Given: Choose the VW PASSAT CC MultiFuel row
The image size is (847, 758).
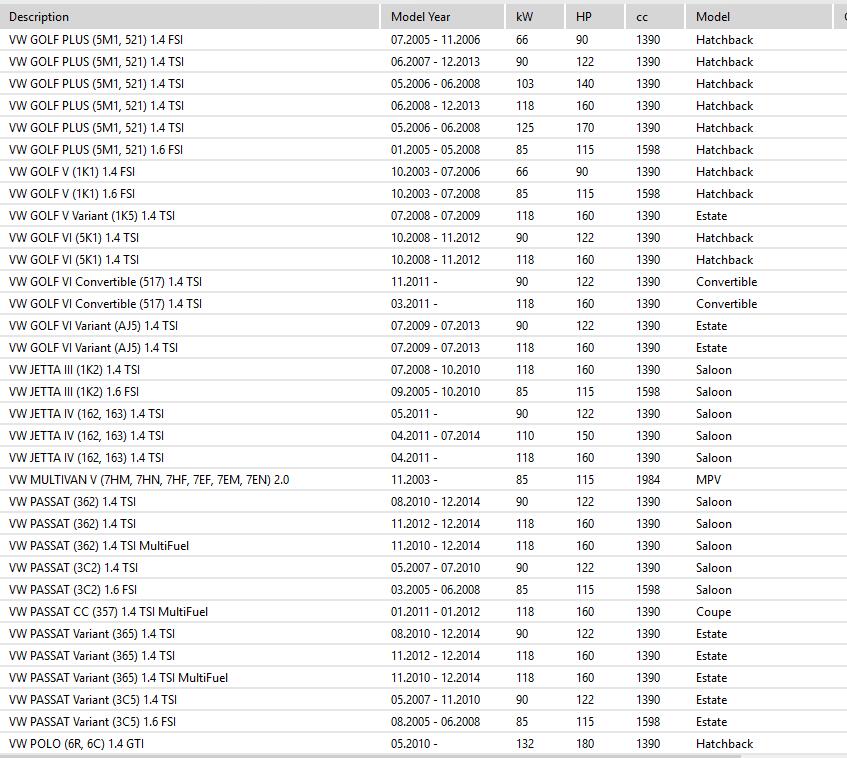Looking at the screenshot, I should (108, 612).
